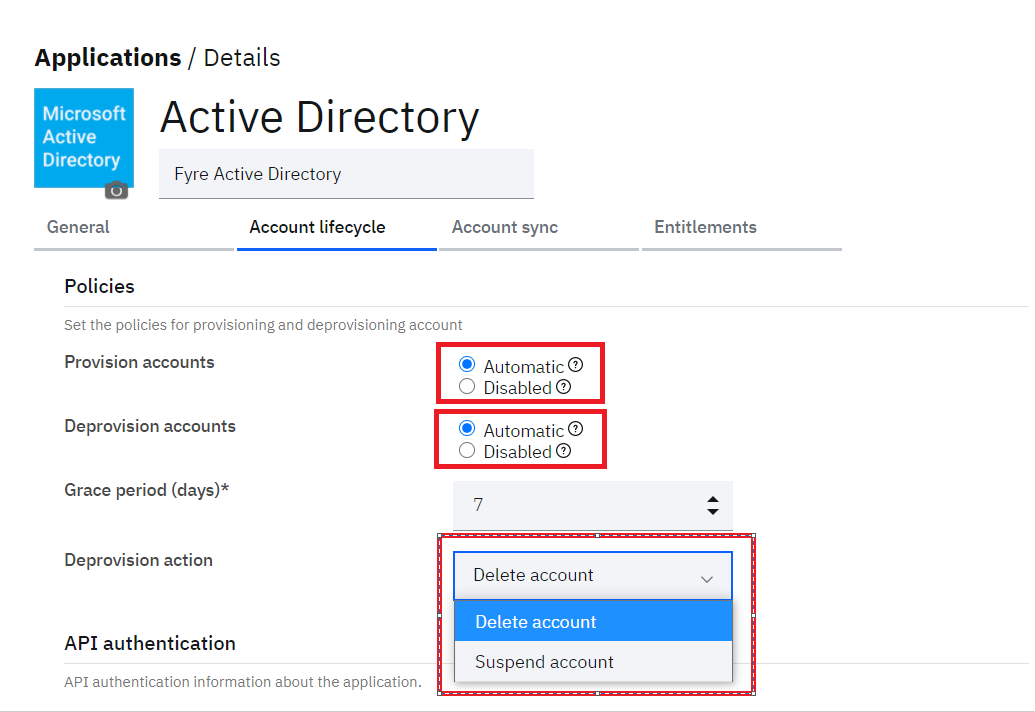Edit the Fyre Active Directory name field
The height and width of the screenshot is (712, 1035).
coord(347,174)
